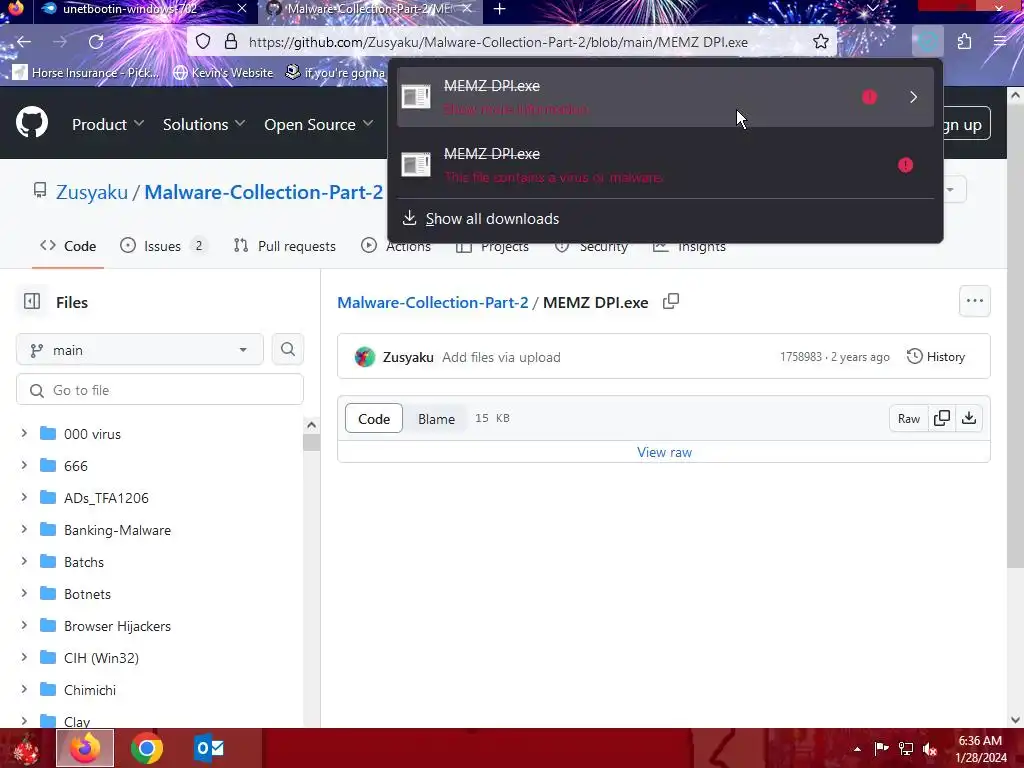1024x768 pixels.
Task: Show hidden system tray icons
Action: [x=857, y=749]
